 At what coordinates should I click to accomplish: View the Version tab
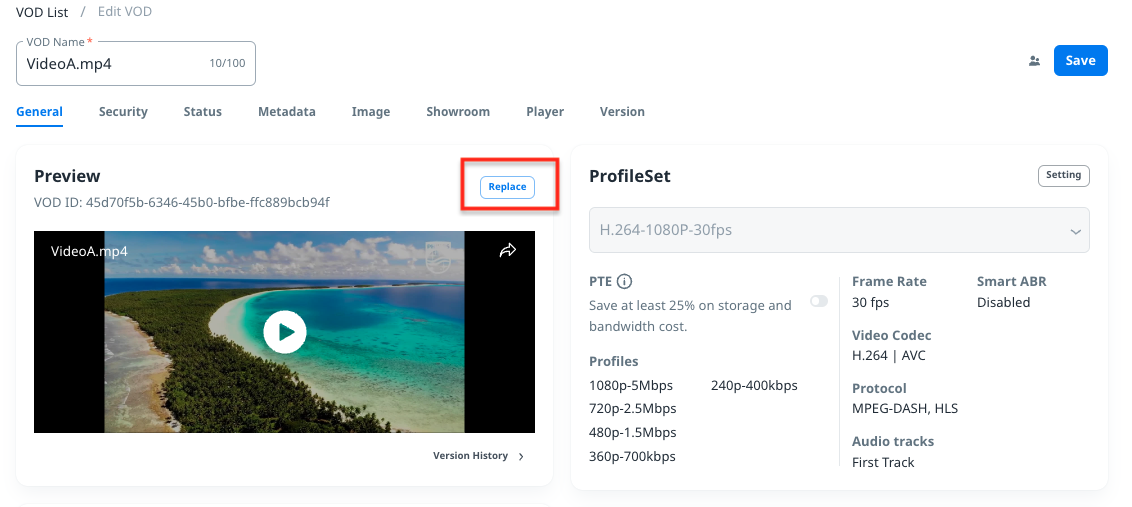coord(622,112)
